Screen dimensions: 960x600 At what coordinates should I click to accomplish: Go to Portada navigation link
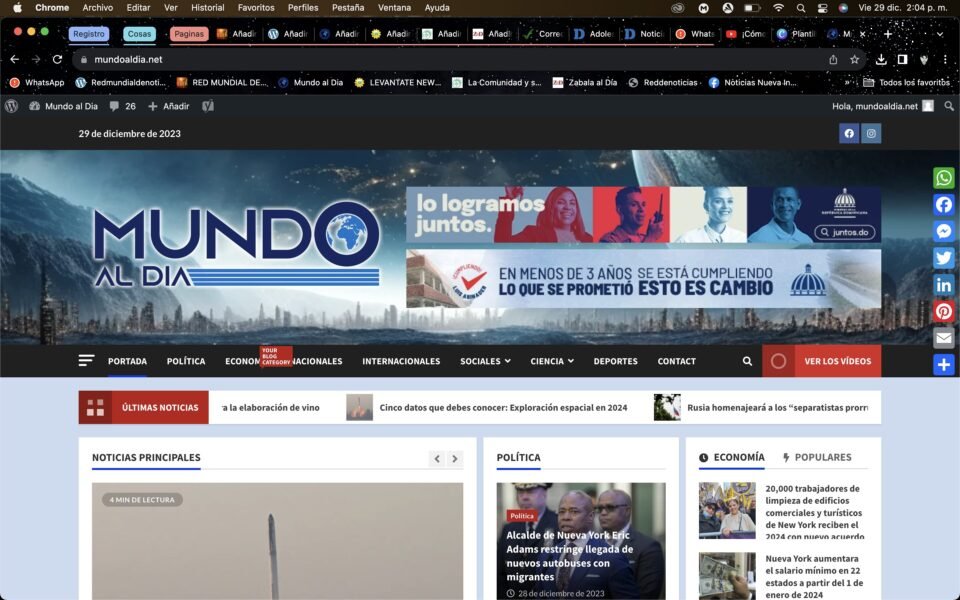pyautogui.click(x=127, y=361)
